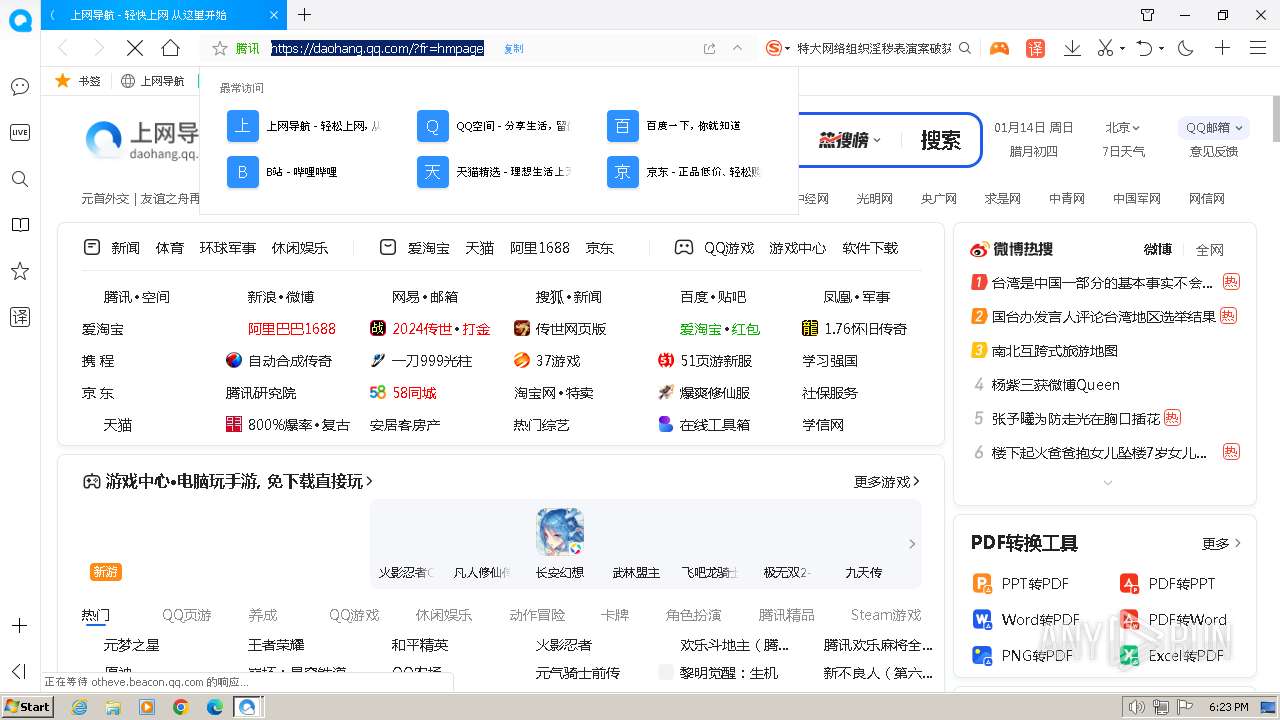This screenshot has height=720, width=1280.
Task: Add app with plus in left sidebar
Action: click(19, 625)
